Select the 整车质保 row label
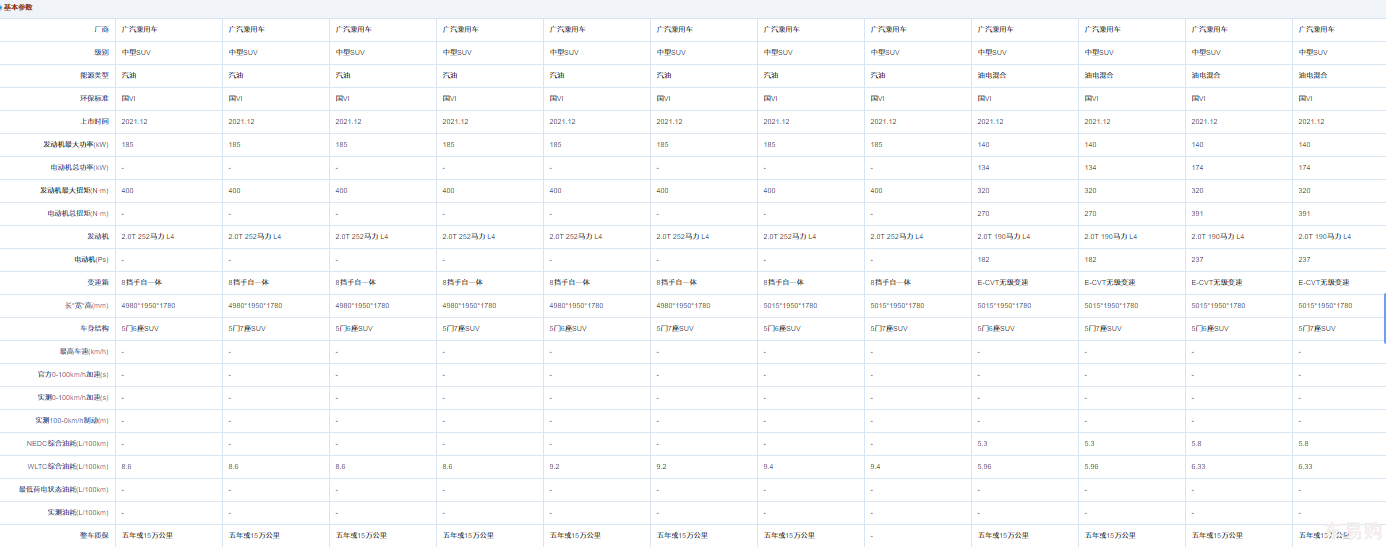 tap(93, 536)
